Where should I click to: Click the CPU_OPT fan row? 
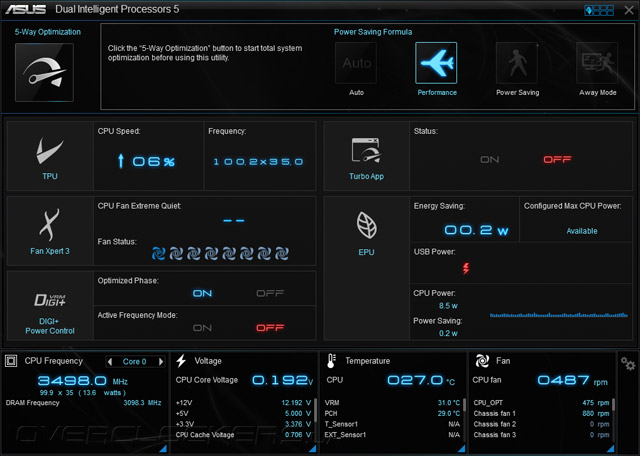tap(541, 403)
